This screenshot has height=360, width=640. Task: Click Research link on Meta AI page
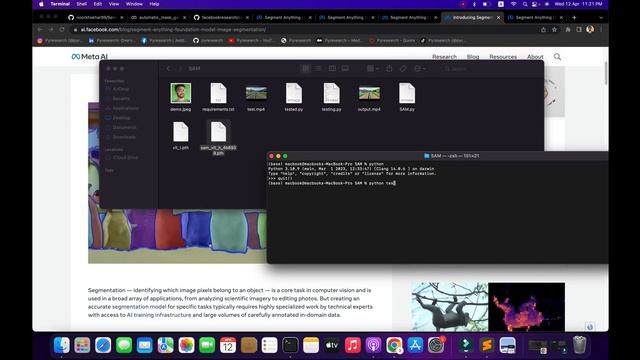click(x=444, y=57)
